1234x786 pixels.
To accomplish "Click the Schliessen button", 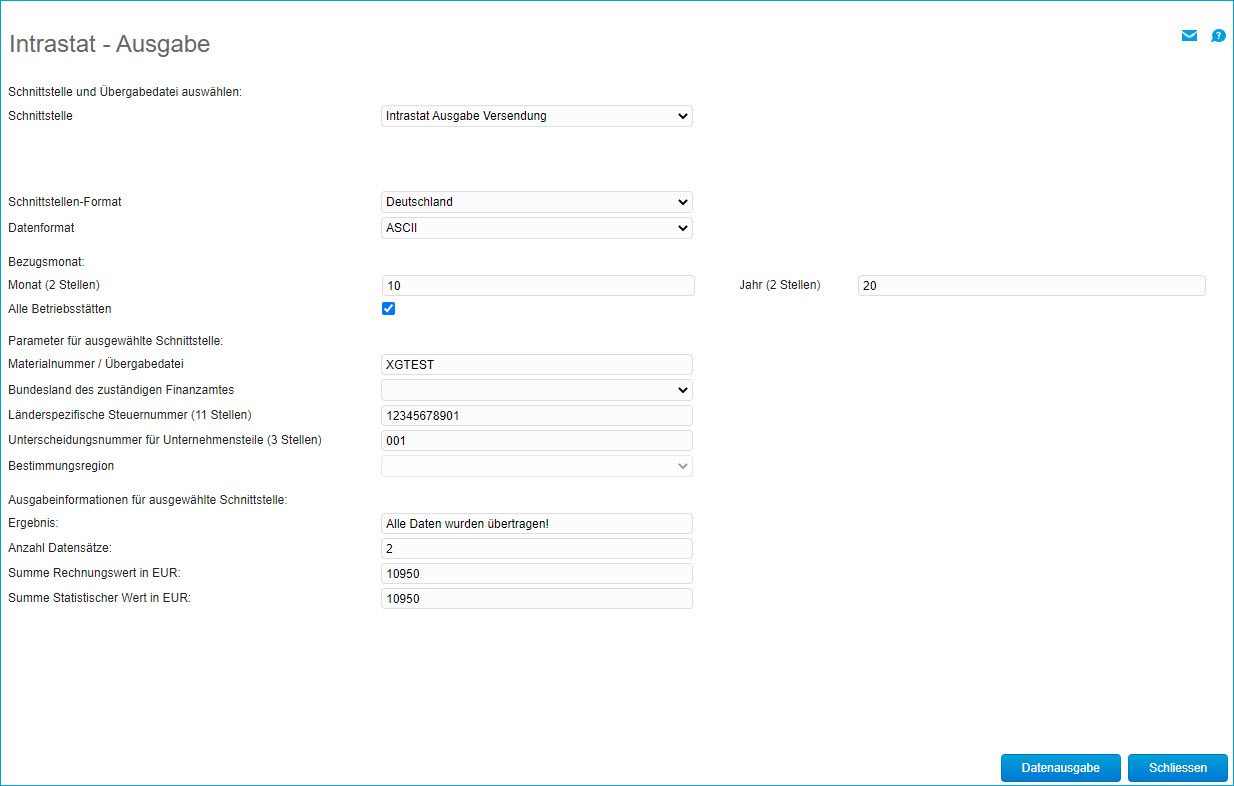I will (1177, 768).
